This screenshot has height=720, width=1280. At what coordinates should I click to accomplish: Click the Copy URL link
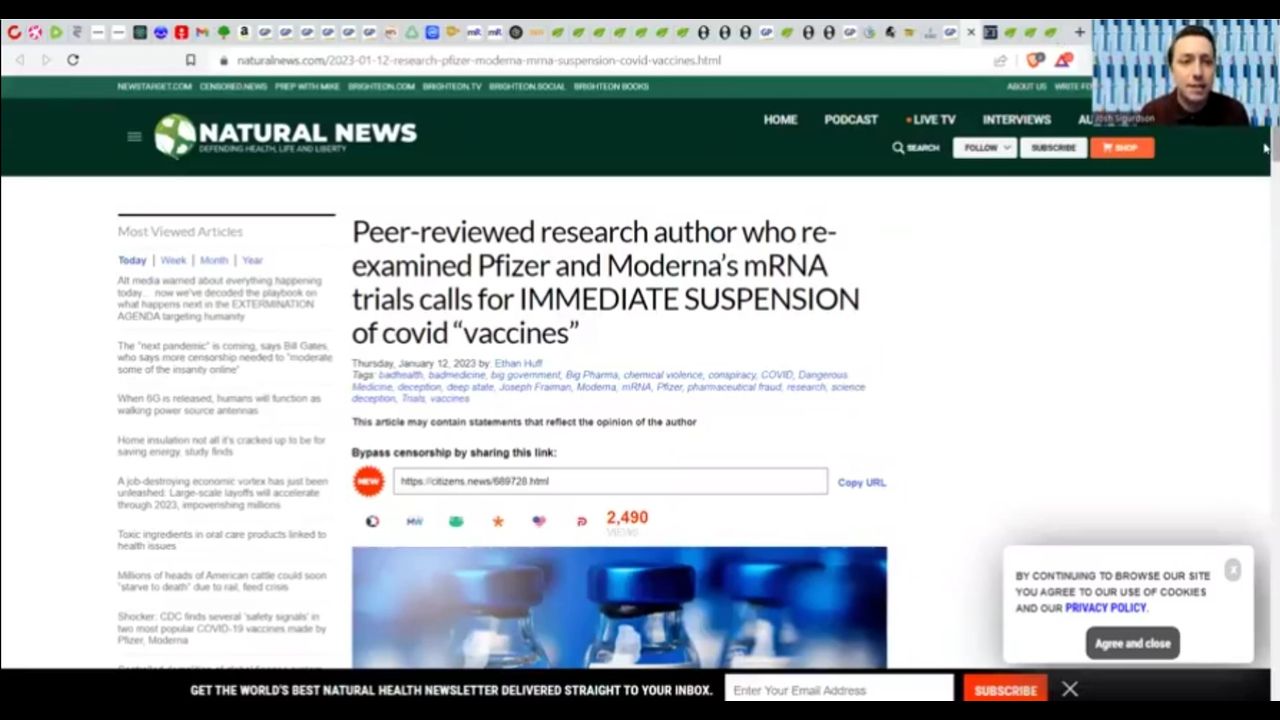(861, 482)
